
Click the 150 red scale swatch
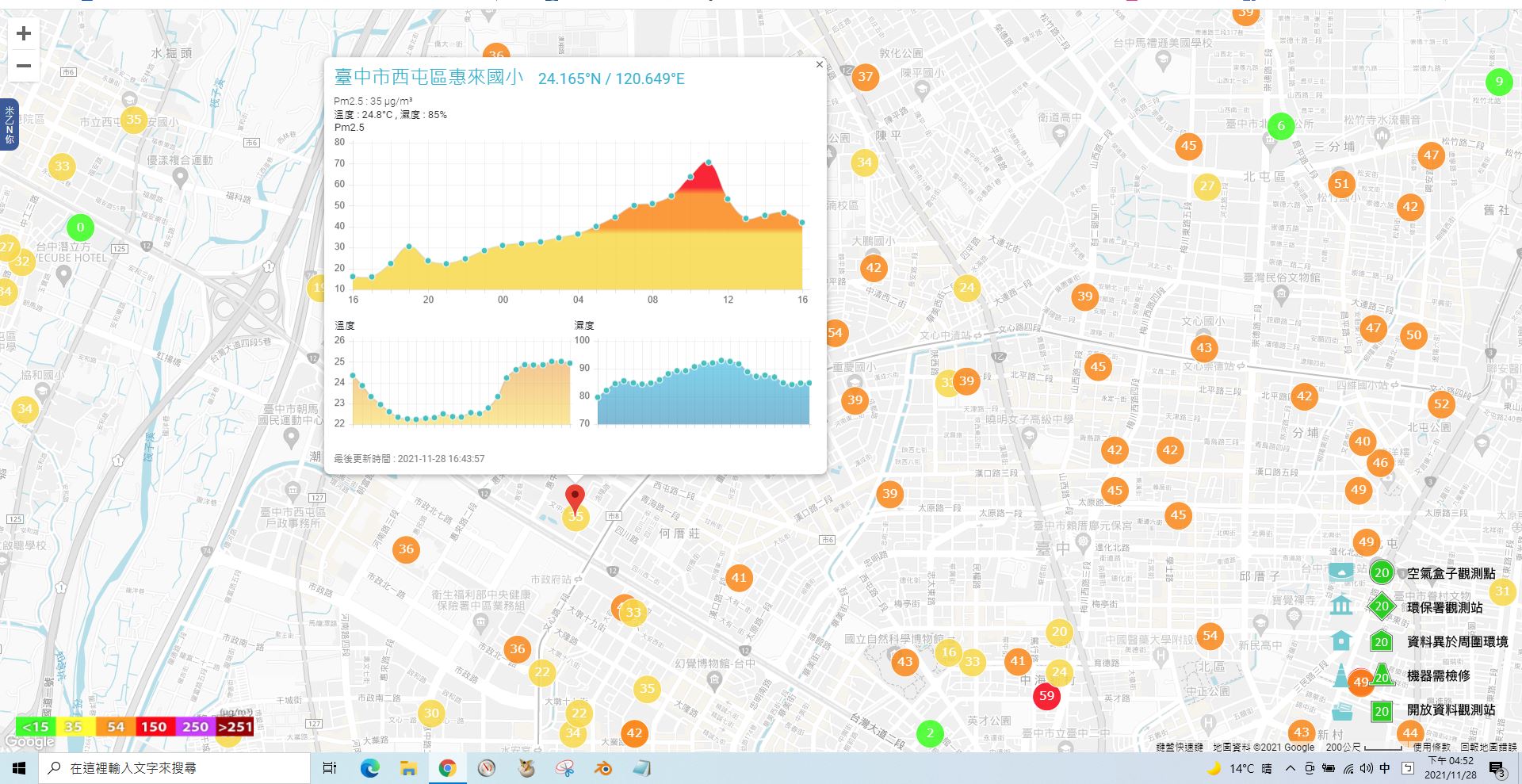point(155,726)
